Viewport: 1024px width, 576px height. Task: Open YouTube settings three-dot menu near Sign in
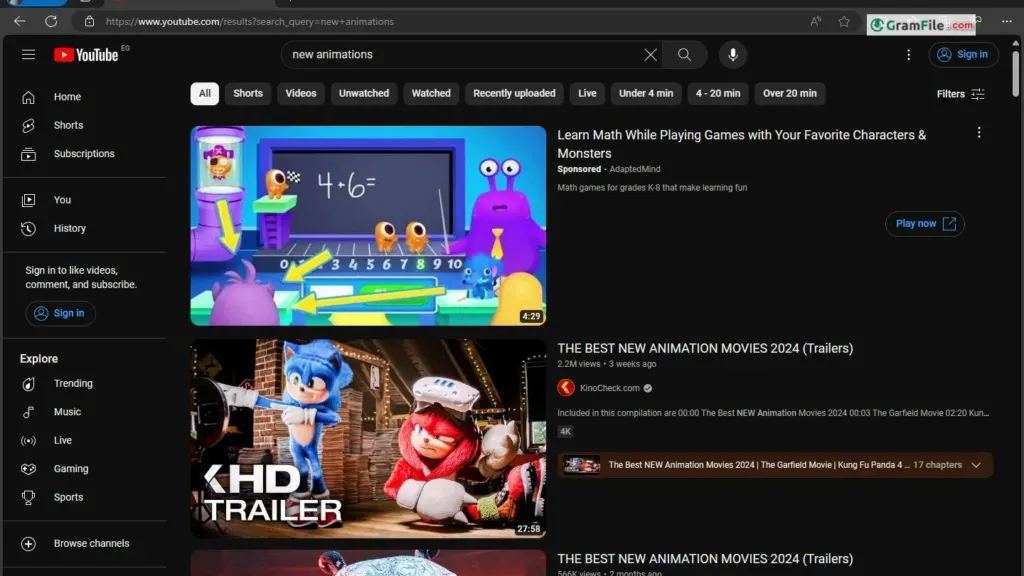click(908, 54)
